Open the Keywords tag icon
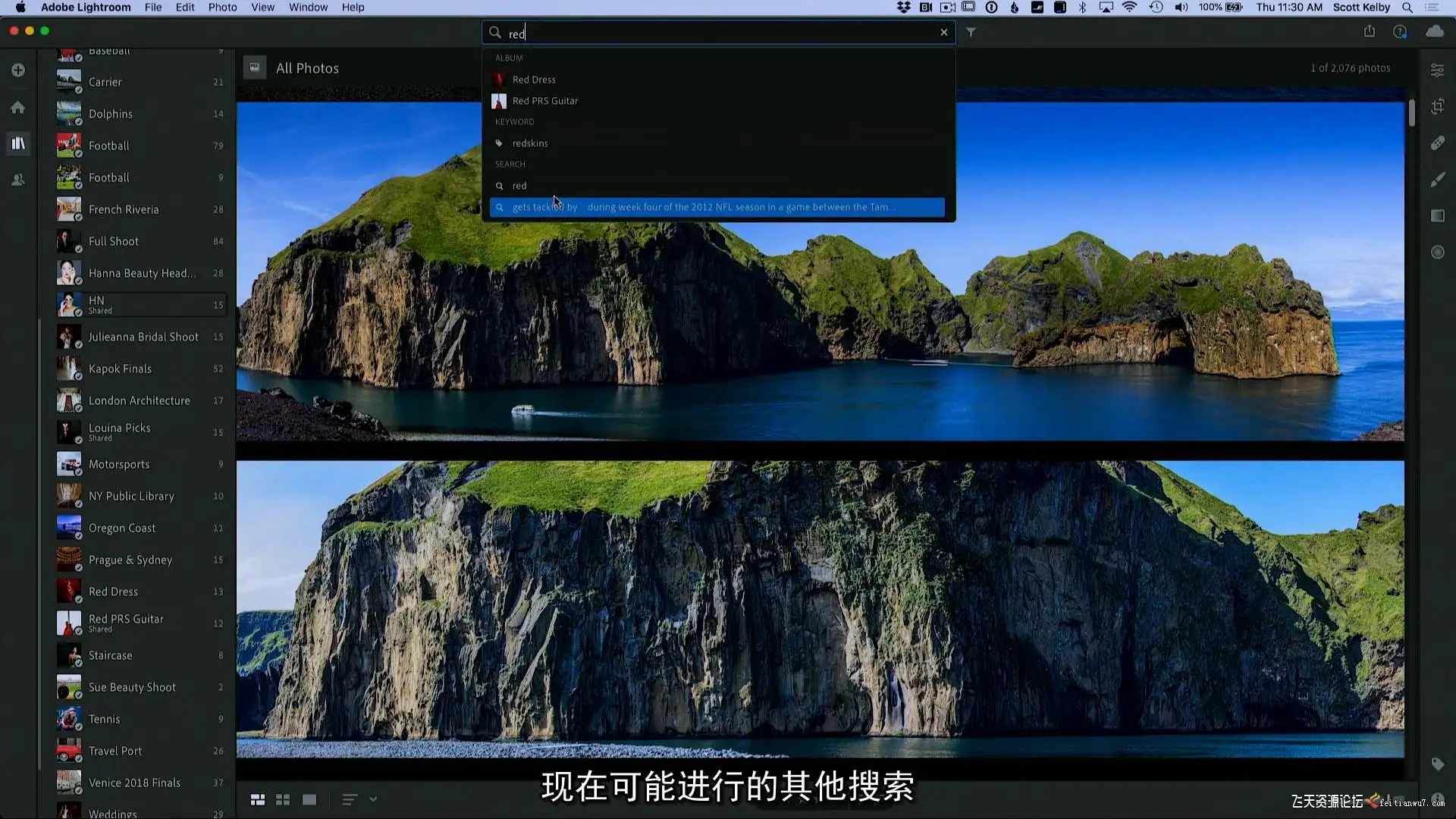The height and width of the screenshot is (819, 1456). coord(1437,764)
